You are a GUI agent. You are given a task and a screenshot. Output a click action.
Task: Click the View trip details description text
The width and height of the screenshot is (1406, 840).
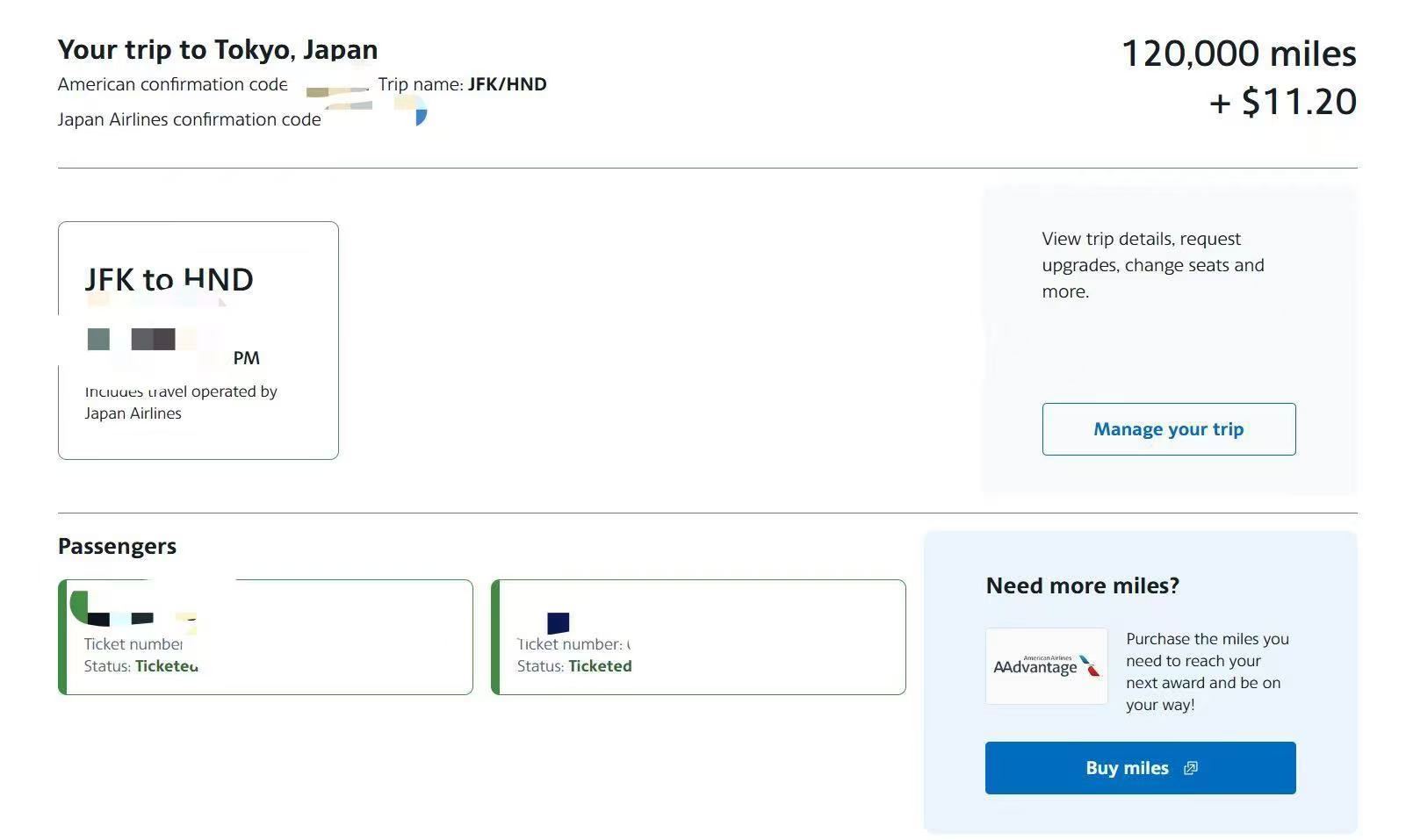click(1152, 265)
